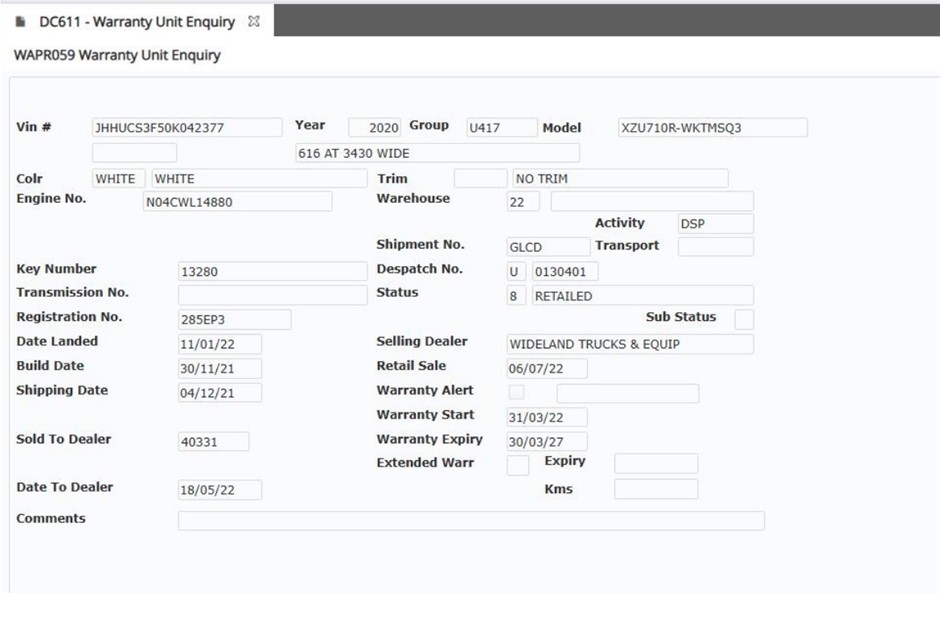Tick the Warranty Alert checkbox
This screenshot has height=642, width=940.
coord(516,392)
